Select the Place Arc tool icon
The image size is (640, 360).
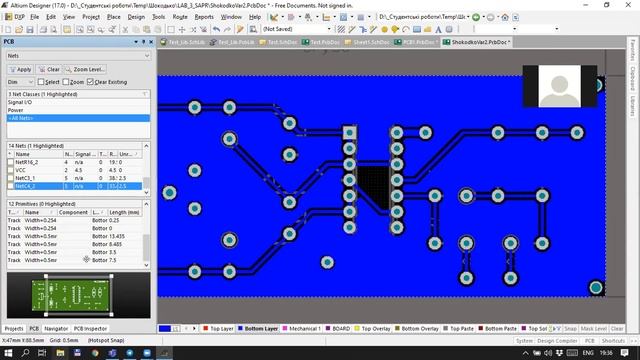pos(406,29)
